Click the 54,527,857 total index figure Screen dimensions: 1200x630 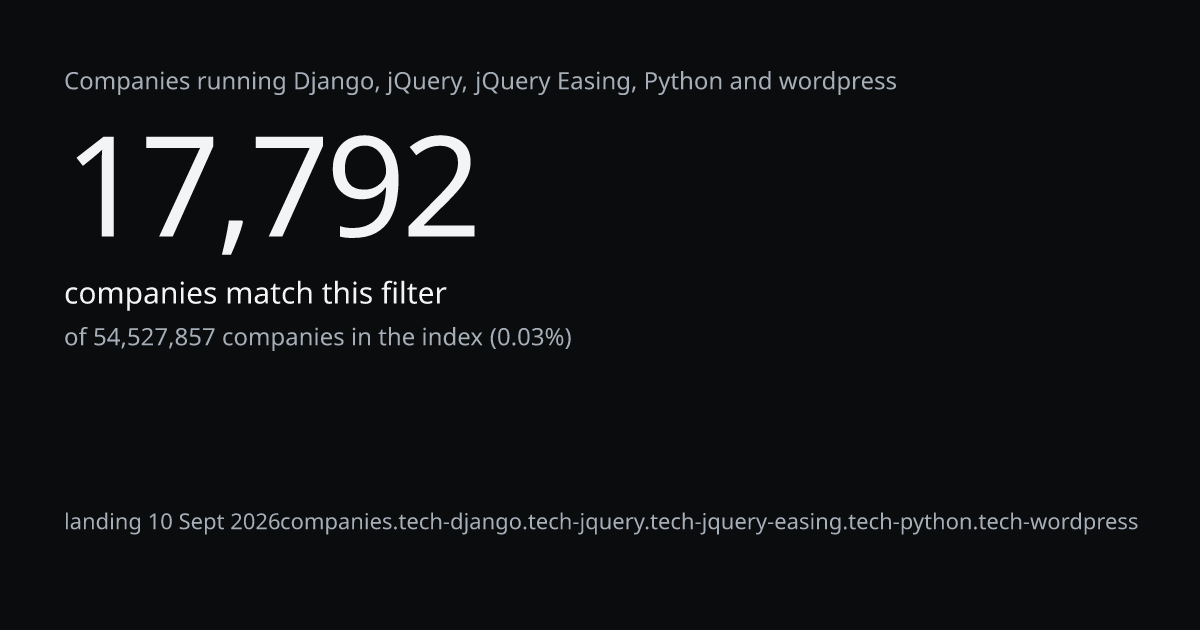154,338
